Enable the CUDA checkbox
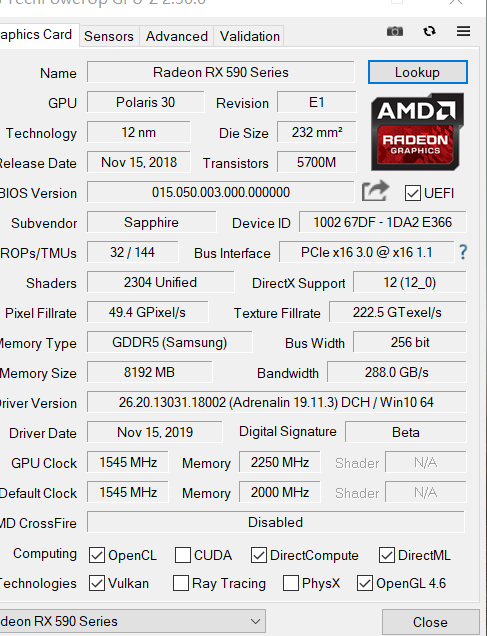 183,555
